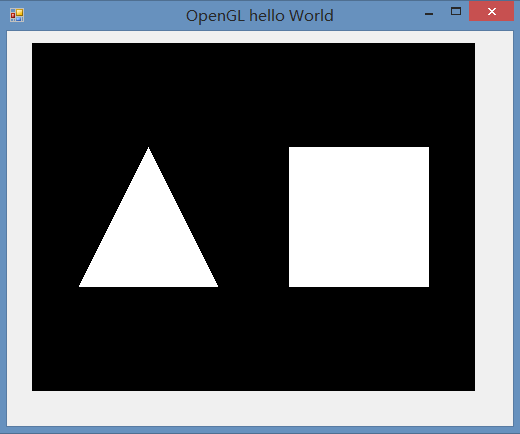Click the gray form margin below the canvas
520x434 pixels.
pyautogui.click(x=260, y=408)
